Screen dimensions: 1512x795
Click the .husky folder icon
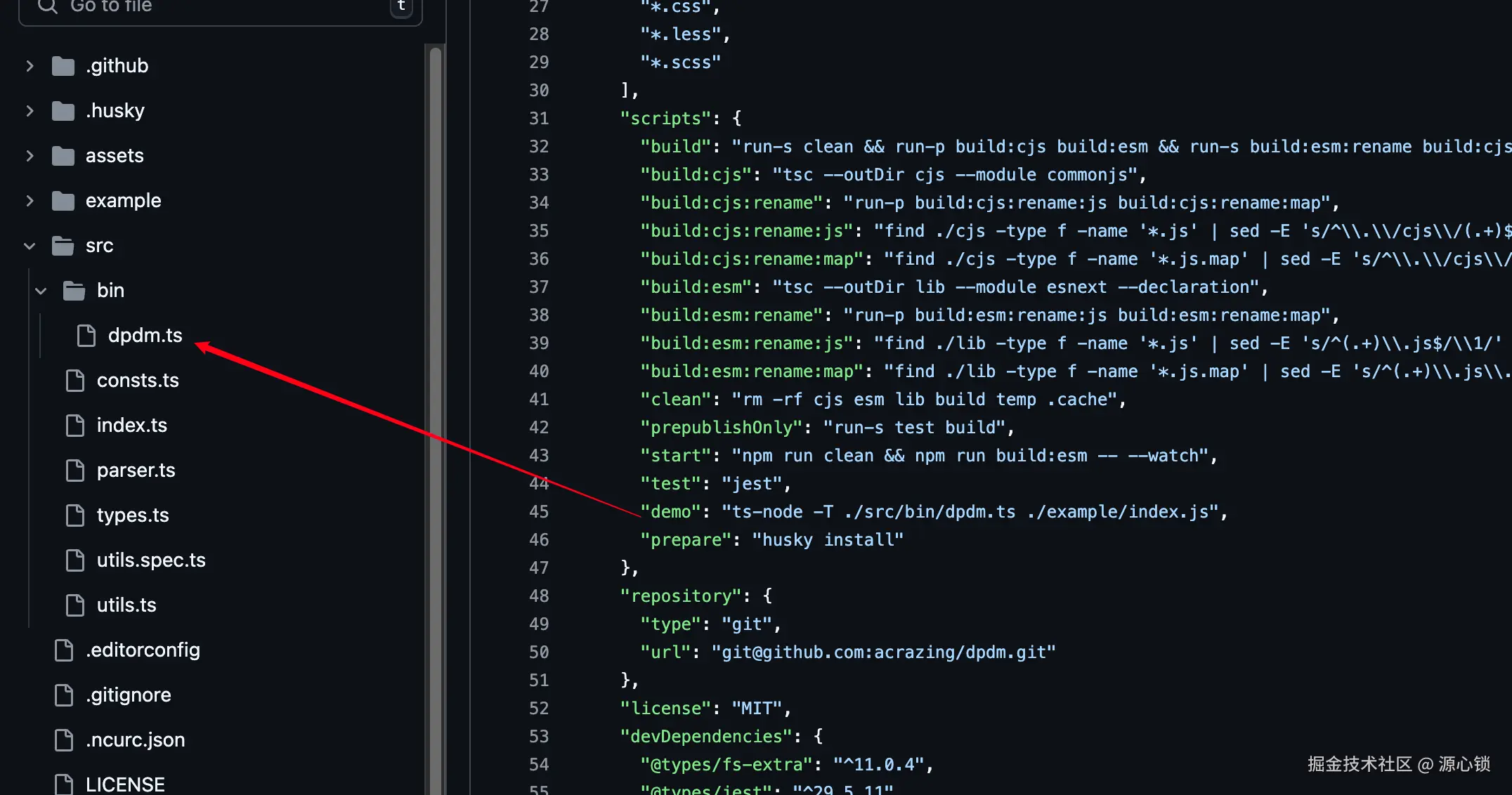(x=63, y=111)
